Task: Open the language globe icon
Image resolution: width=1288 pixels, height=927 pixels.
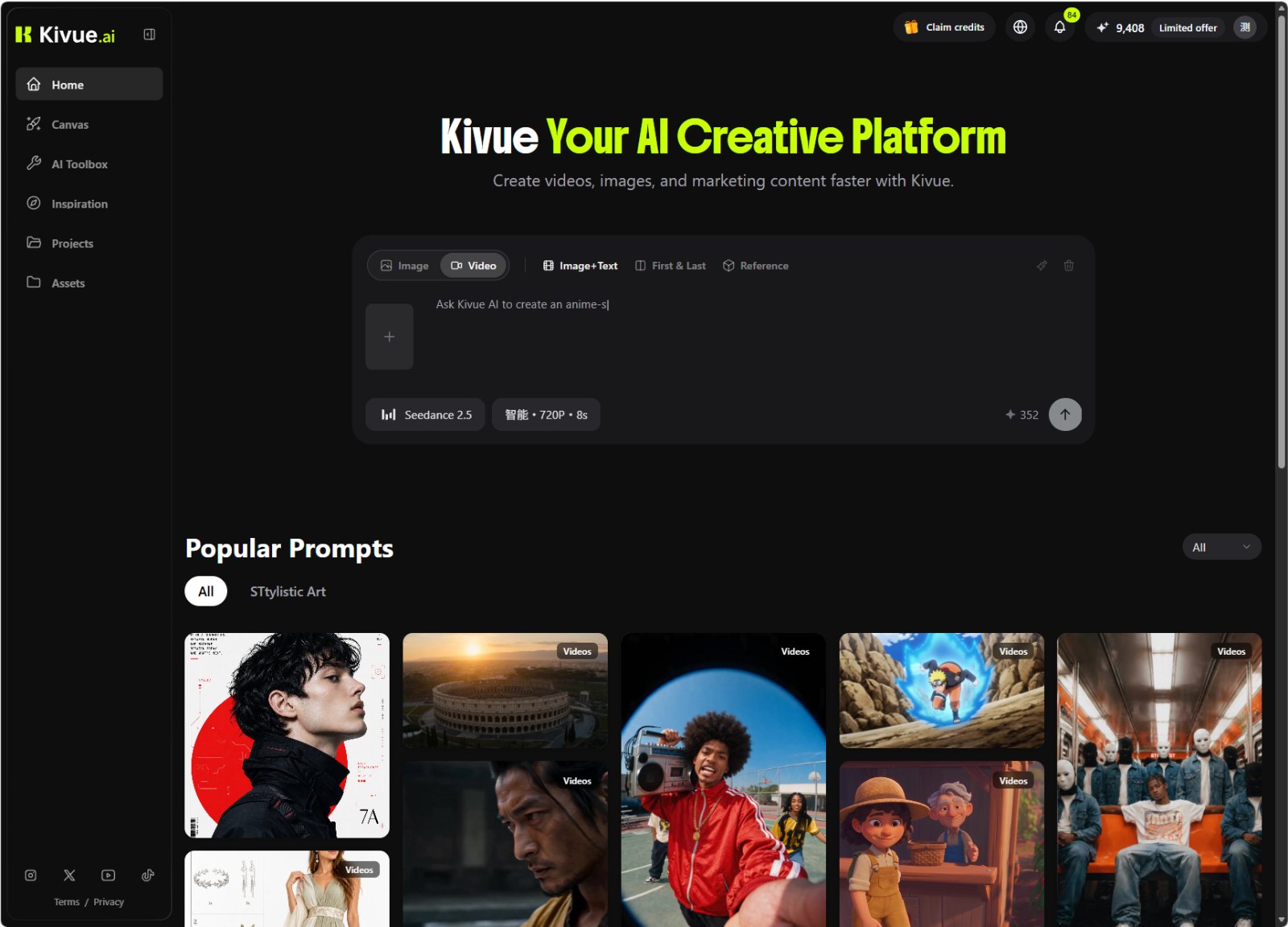Action: pyautogui.click(x=1020, y=27)
